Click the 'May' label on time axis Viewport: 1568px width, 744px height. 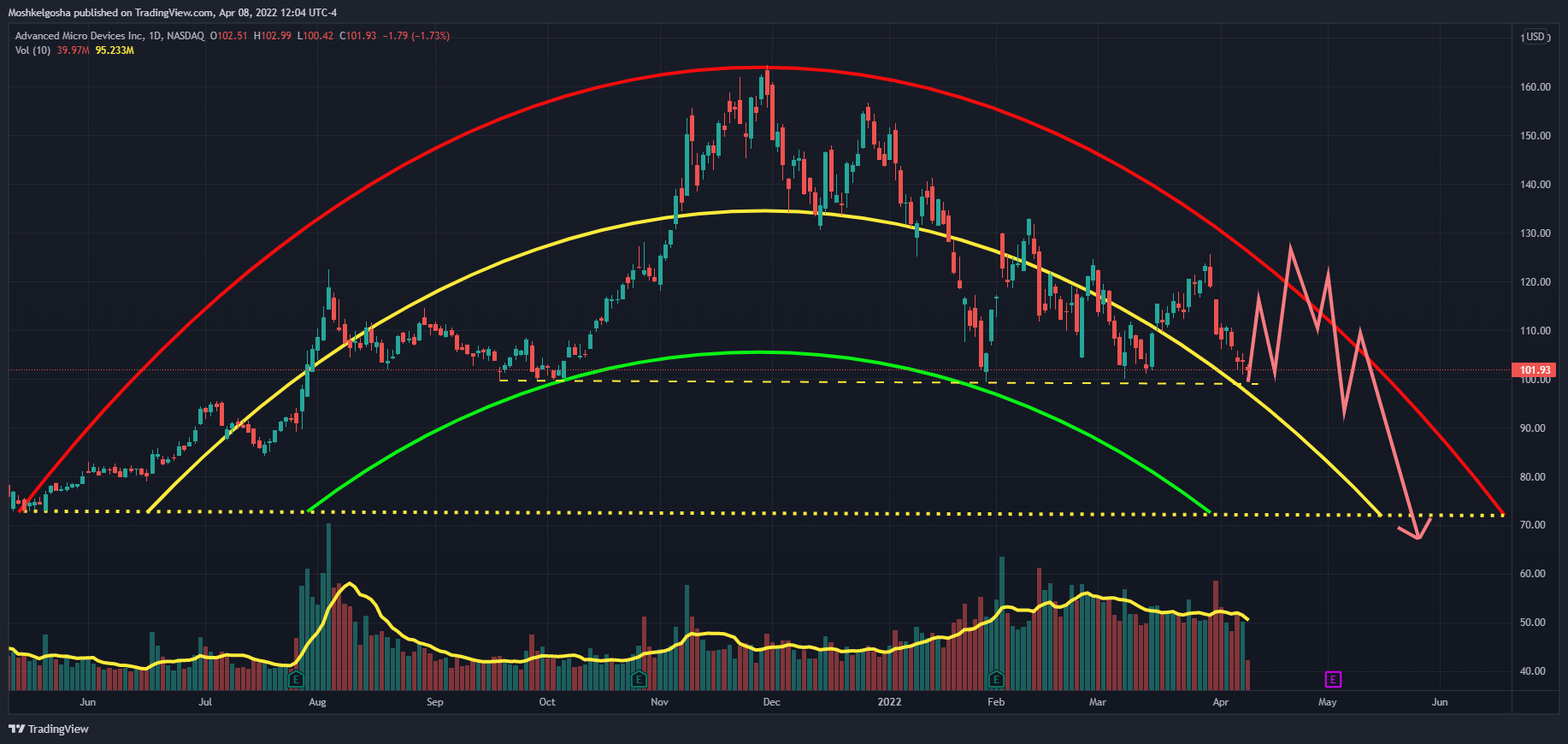[x=1328, y=702]
